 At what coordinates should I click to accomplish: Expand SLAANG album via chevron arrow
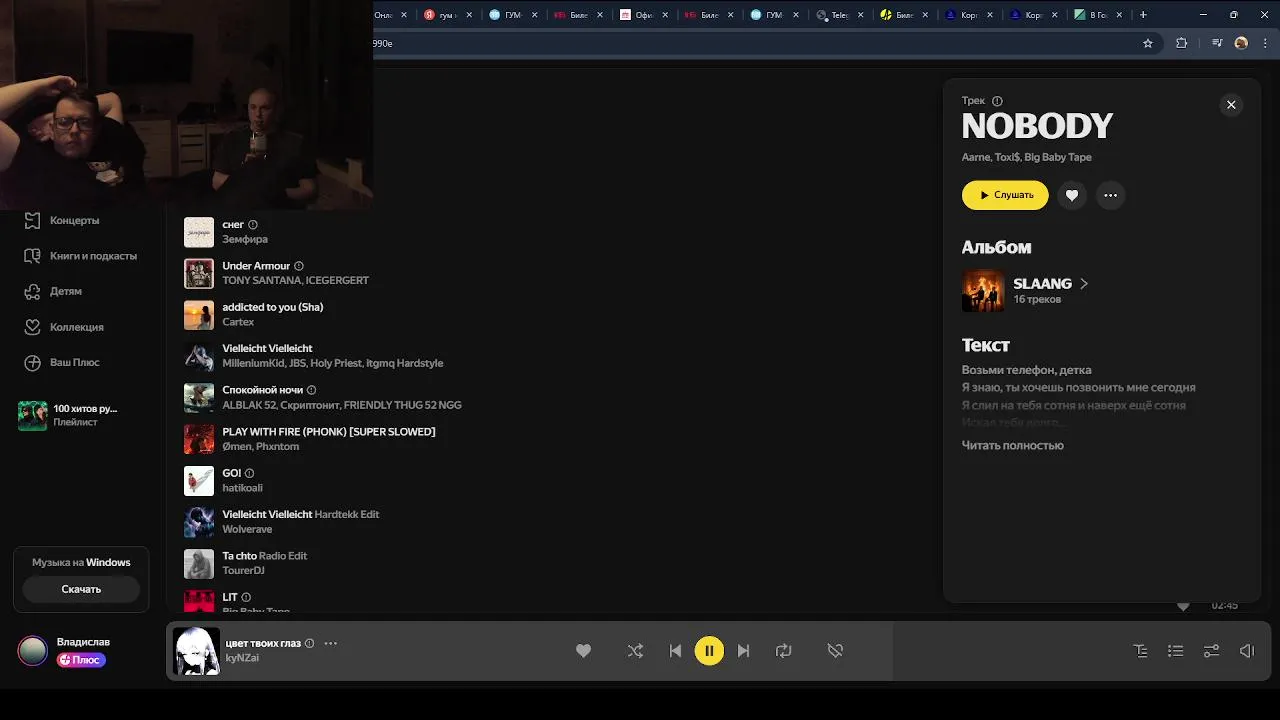point(1084,284)
